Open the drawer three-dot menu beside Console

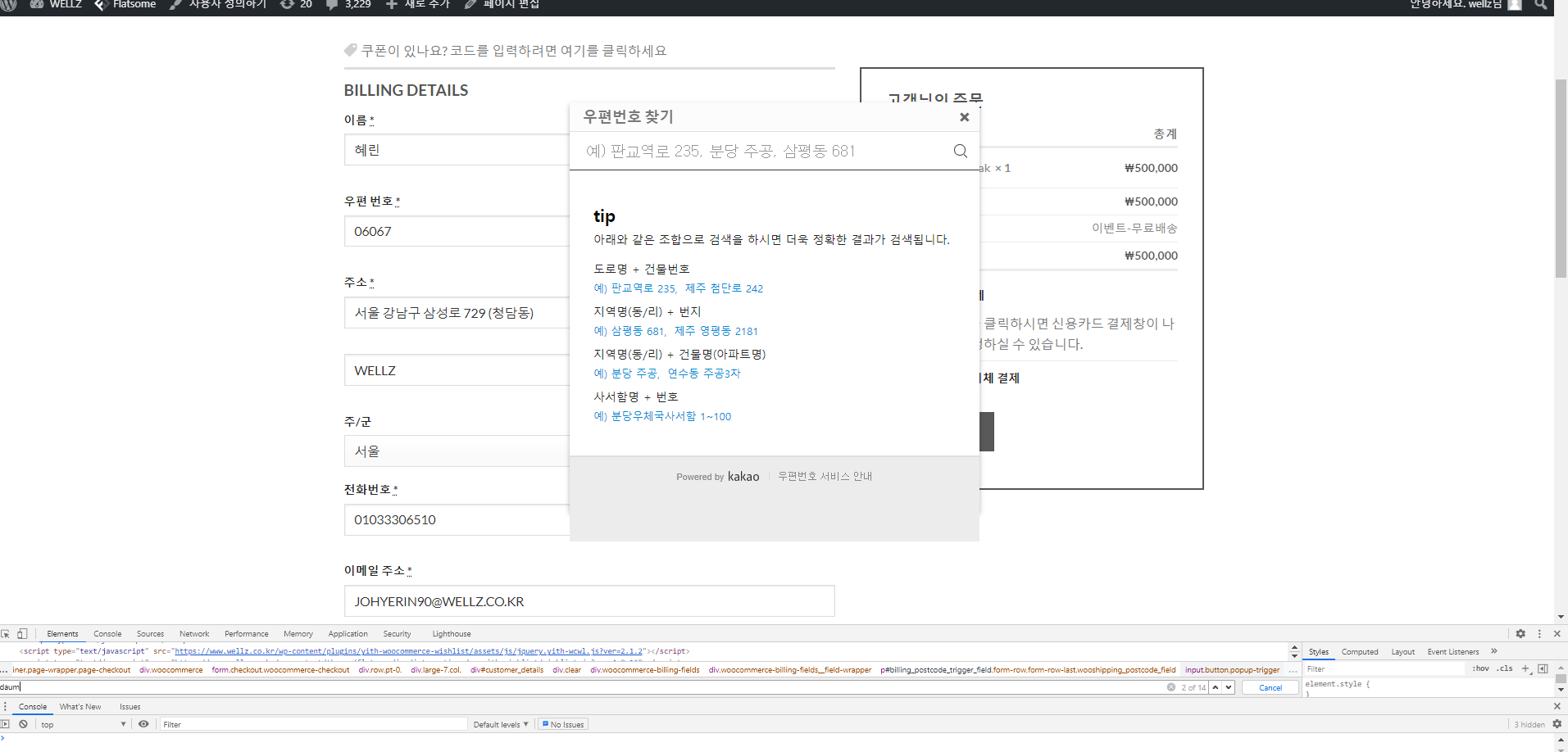tap(5, 706)
